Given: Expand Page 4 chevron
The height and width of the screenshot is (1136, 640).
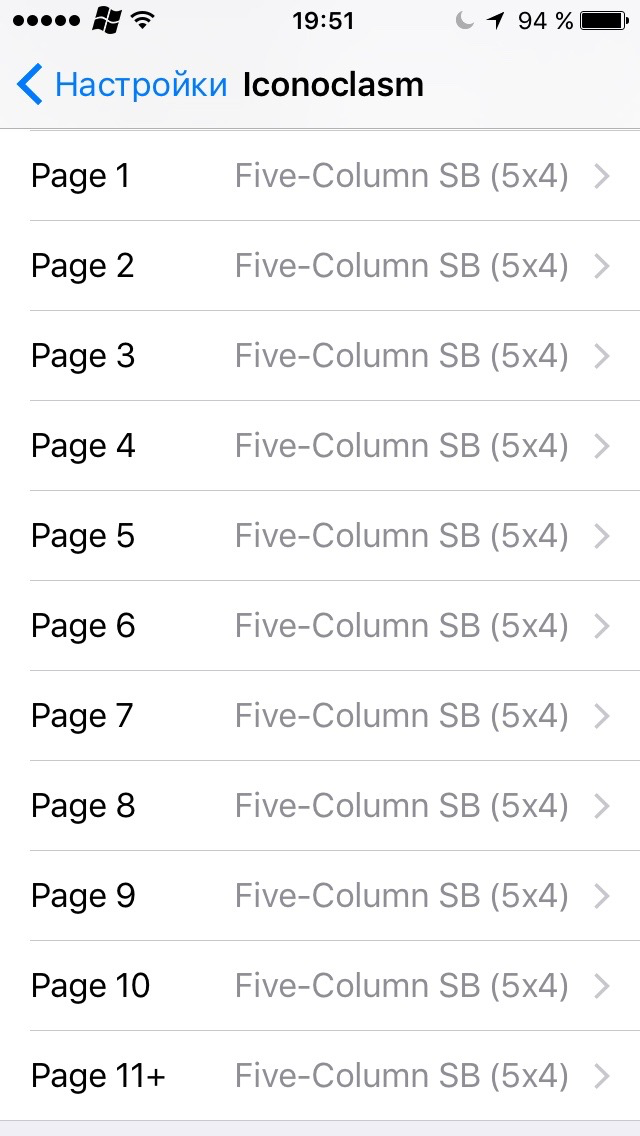Looking at the screenshot, I should coord(602,446).
